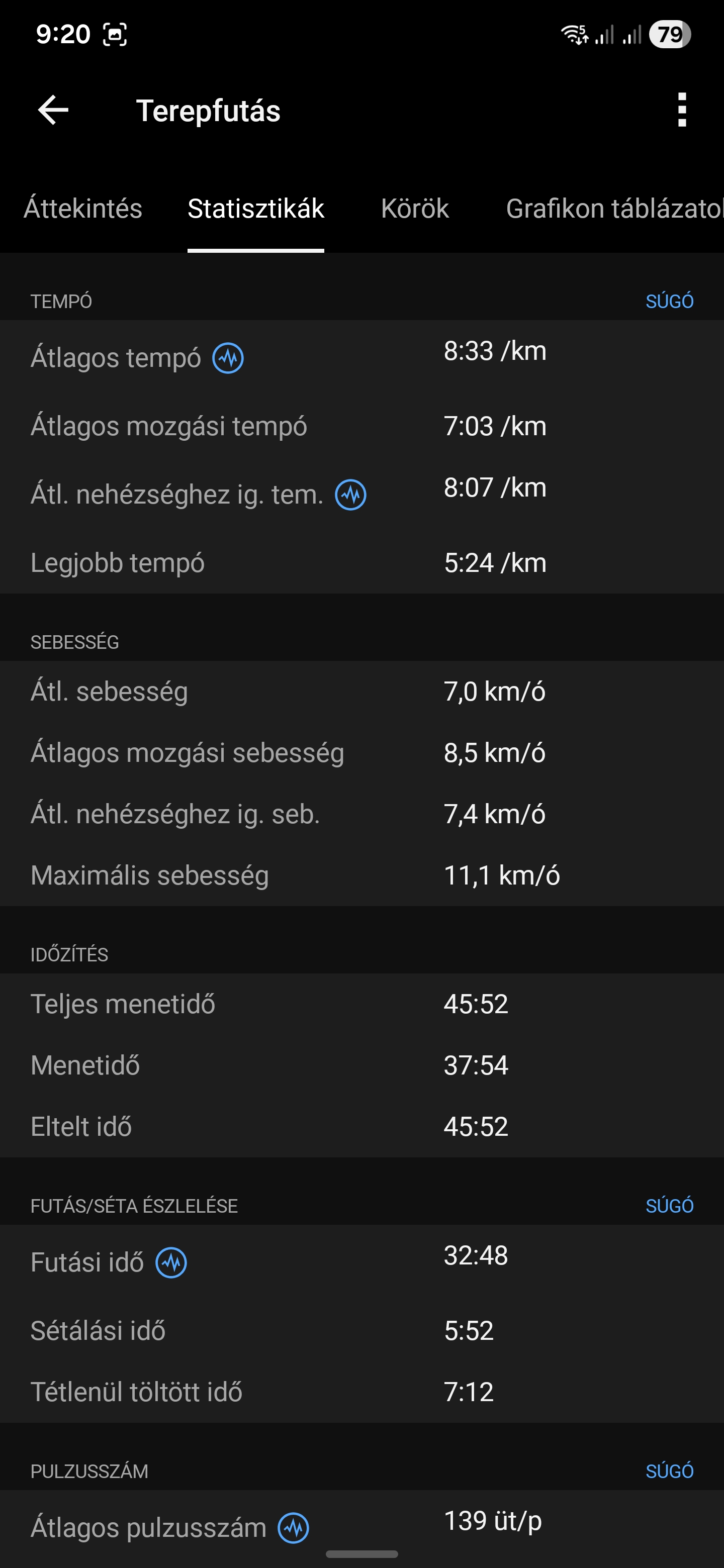Tap the pulse icon beside Átlagos tempó

point(228,358)
